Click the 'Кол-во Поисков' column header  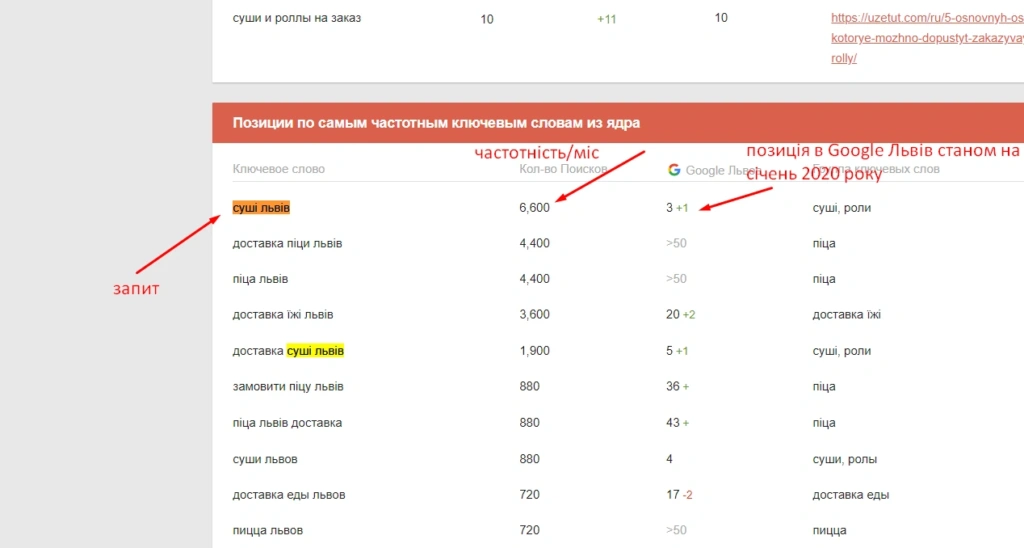(x=563, y=169)
